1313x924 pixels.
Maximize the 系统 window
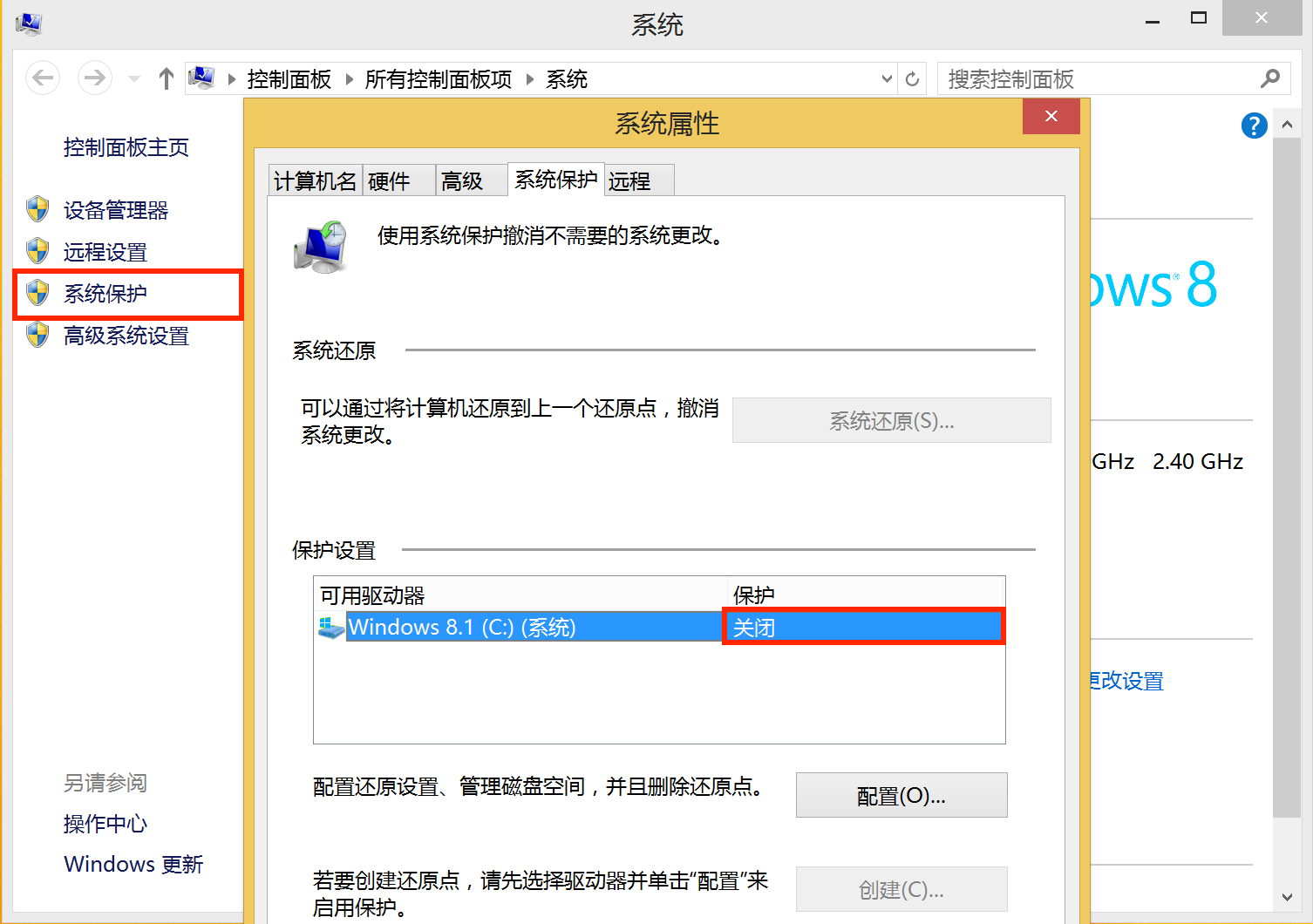(x=1199, y=18)
